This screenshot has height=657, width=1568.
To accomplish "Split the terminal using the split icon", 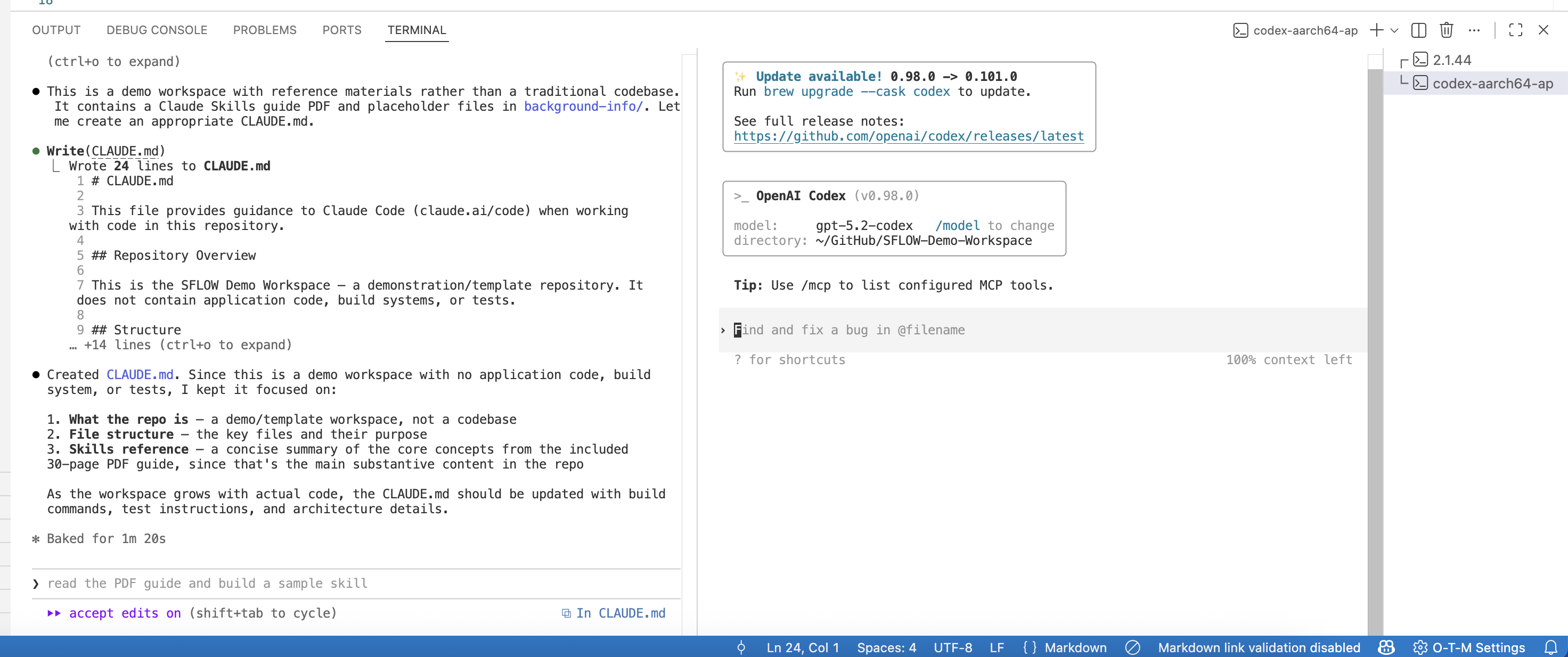I will point(1418,30).
